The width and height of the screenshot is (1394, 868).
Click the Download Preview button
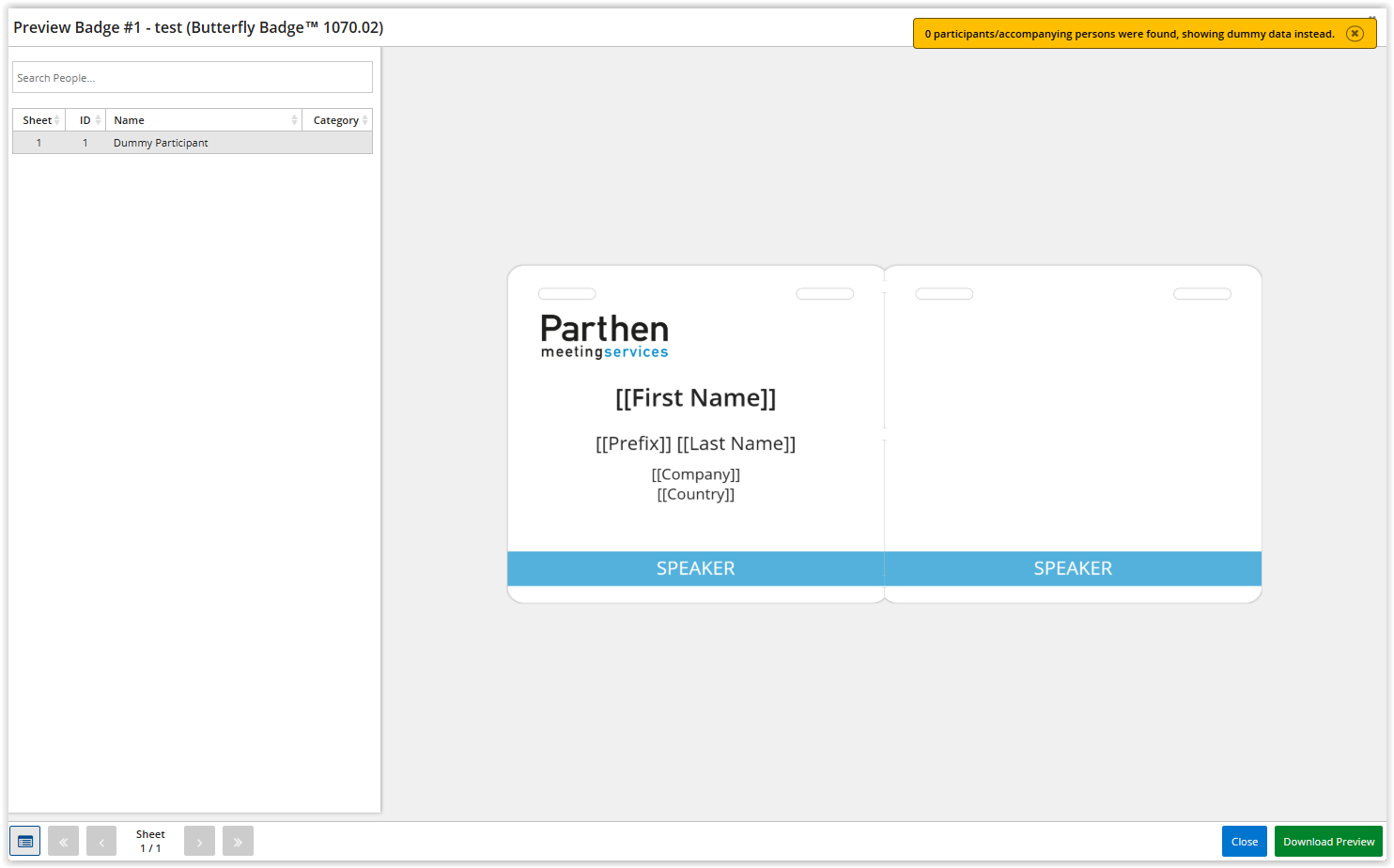(1328, 842)
